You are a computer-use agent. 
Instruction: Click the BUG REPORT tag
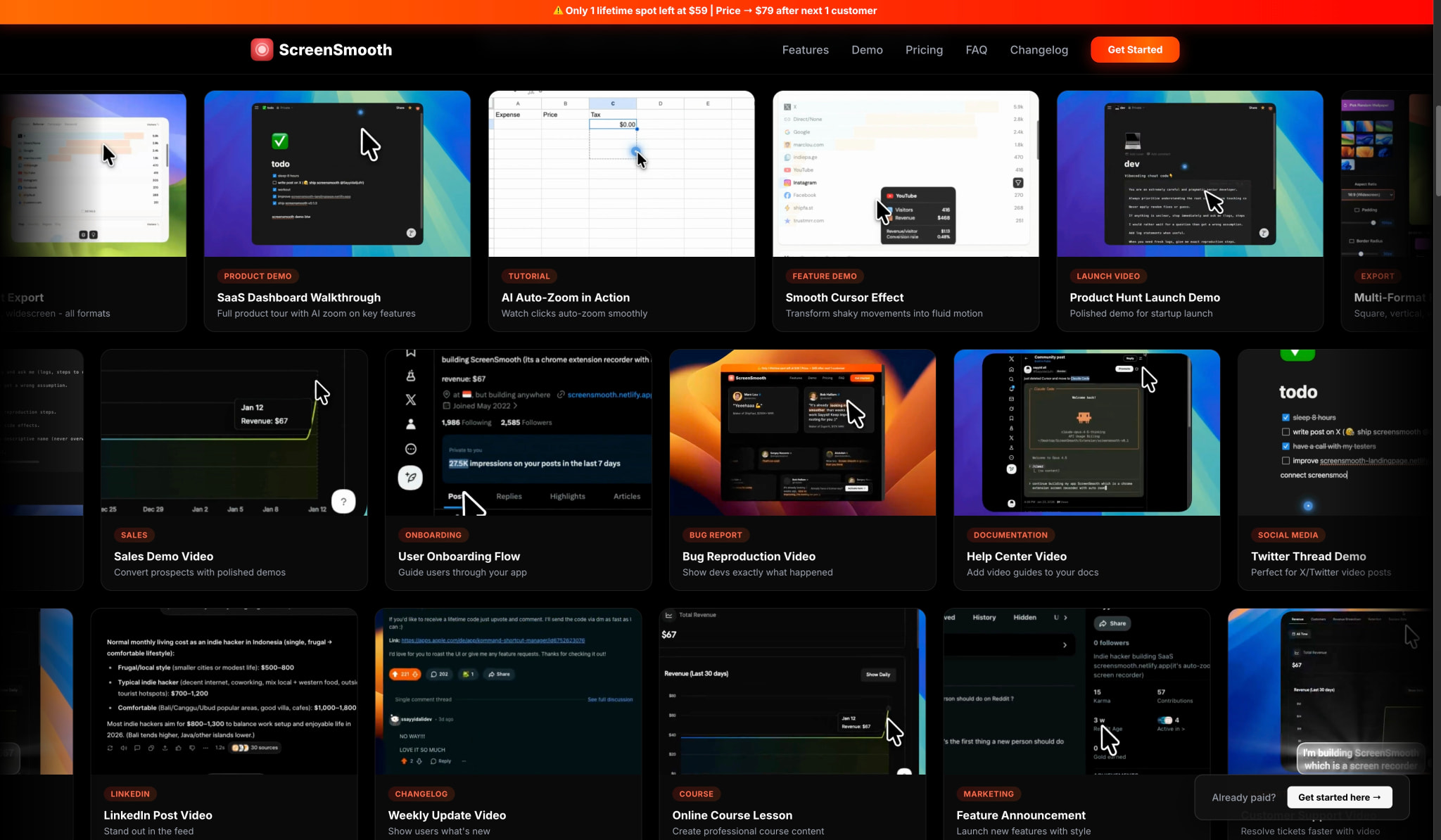(x=716, y=535)
